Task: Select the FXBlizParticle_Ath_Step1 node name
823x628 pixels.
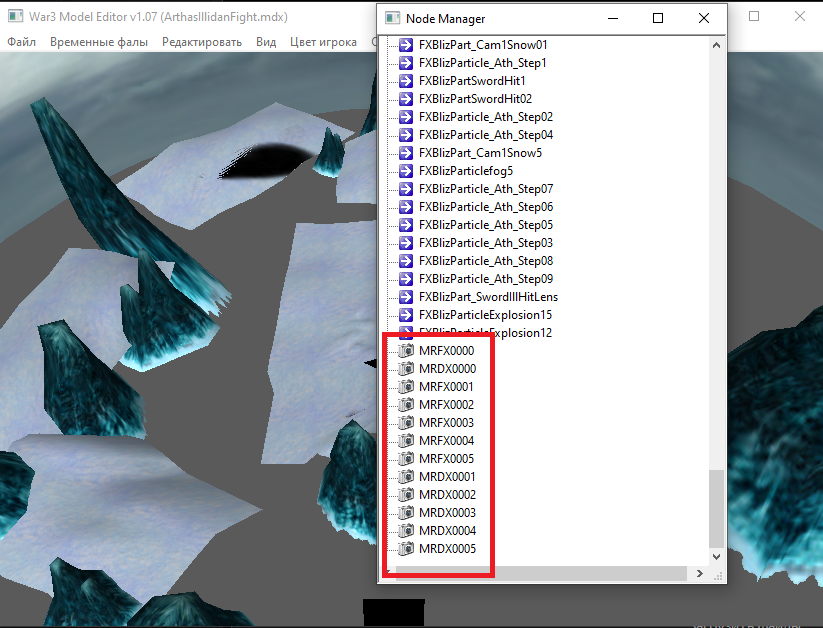Action: (x=482, y=63)
